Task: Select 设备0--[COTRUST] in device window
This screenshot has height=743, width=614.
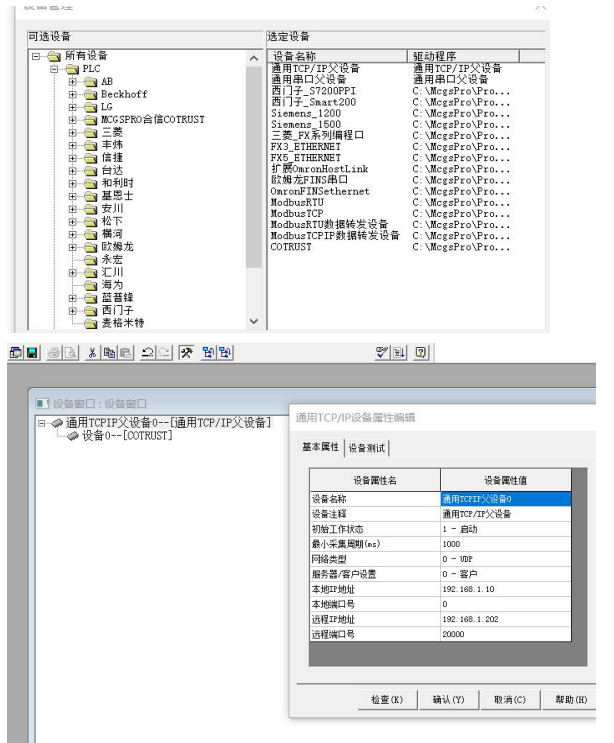Action: 127,435
